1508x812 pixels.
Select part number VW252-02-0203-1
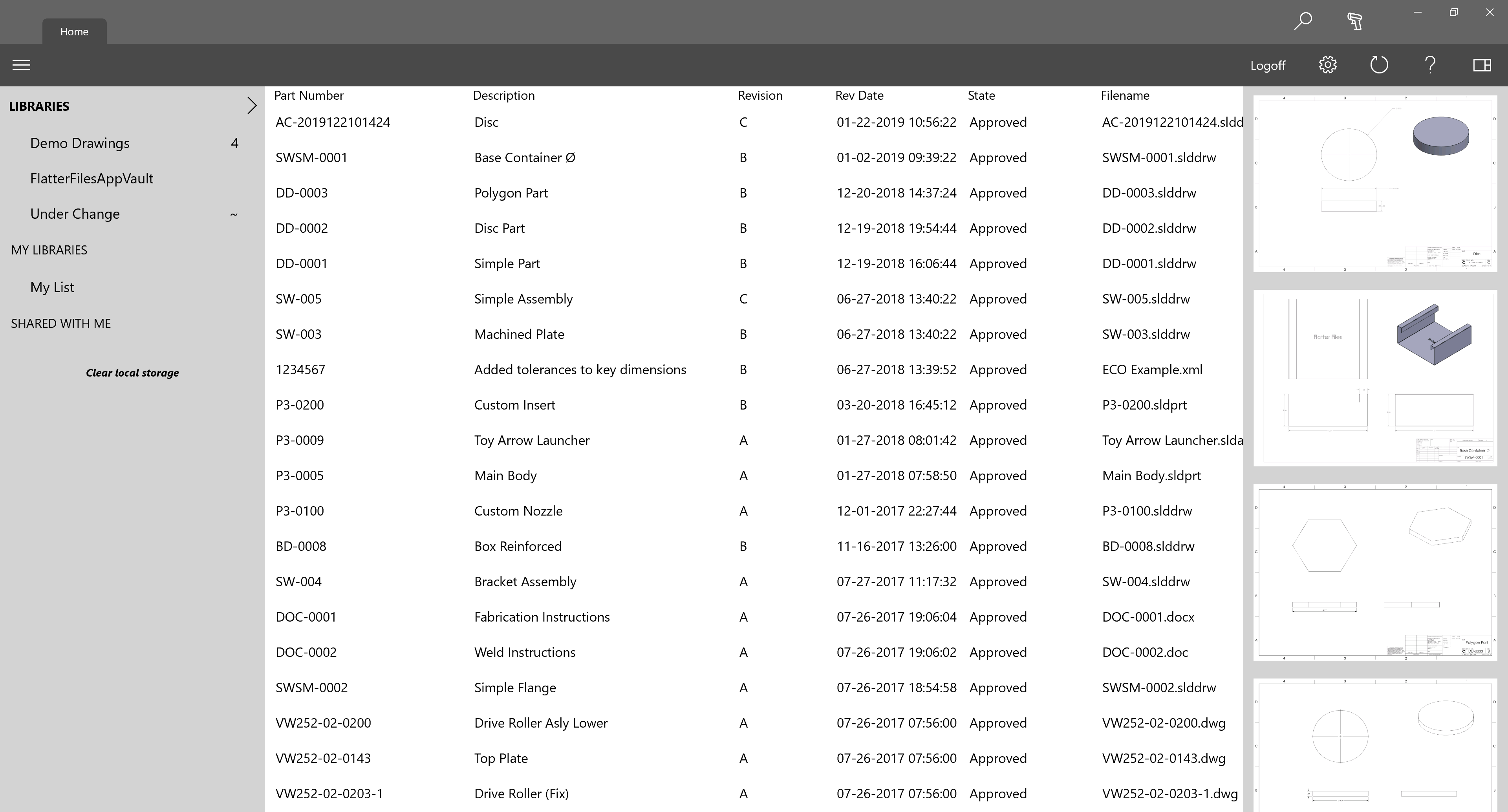click(329, 794)
